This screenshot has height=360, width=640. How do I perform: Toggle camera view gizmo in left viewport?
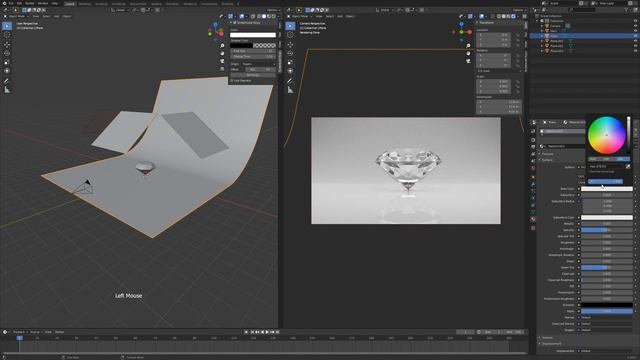tap(222, 61)
